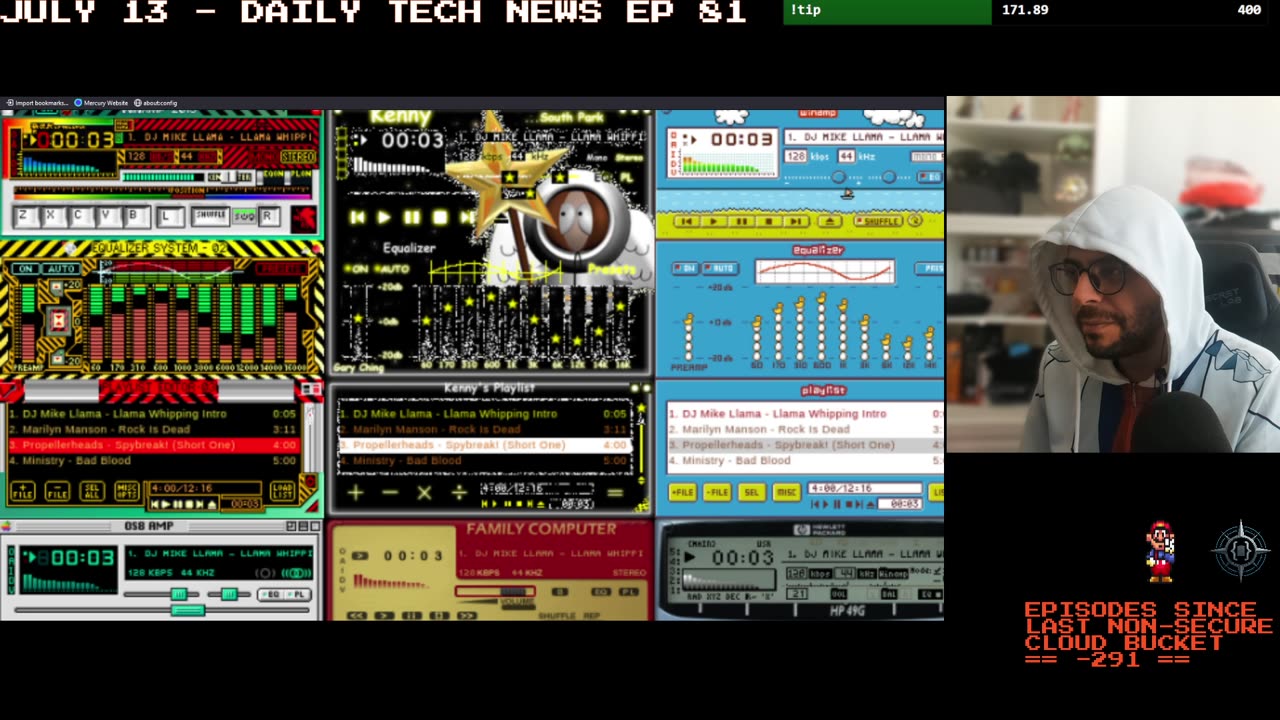Viewport: 1280px width, 720px height.
Task: Toggle the repeat button in blue duck skin
Action: [x=915, y=221]
